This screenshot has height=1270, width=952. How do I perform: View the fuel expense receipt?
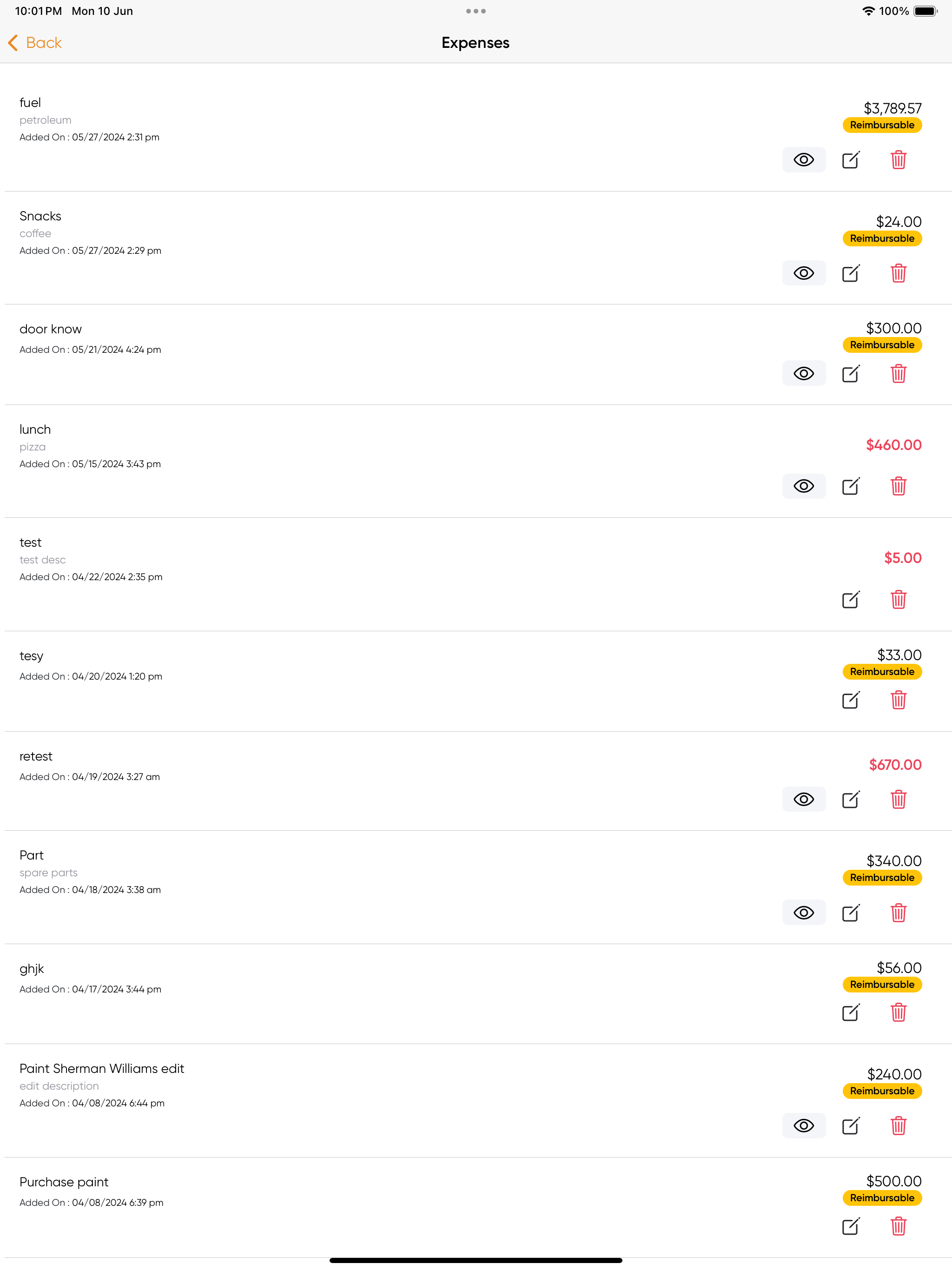pos(803,159)
